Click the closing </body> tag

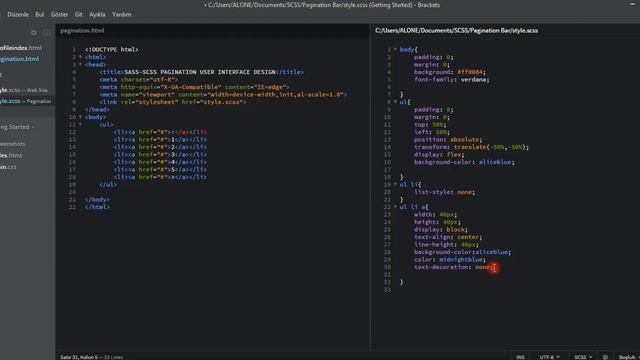point(97,200)
